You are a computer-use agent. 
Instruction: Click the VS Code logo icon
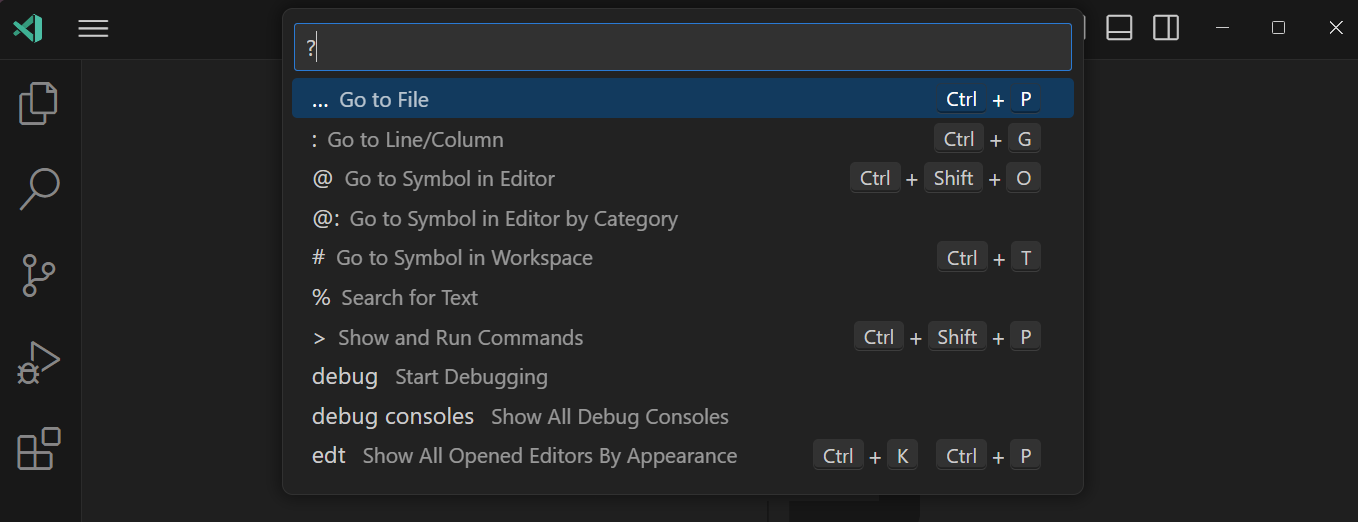coord(28,28)
